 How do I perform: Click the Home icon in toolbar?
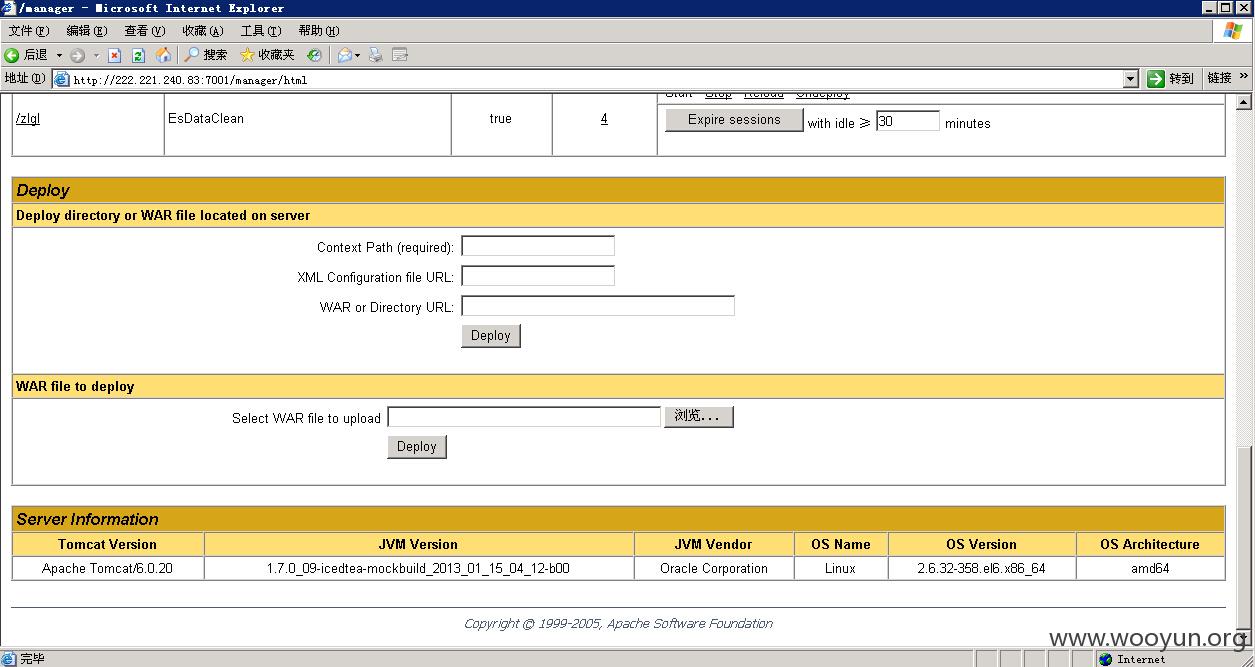(163, 55)
